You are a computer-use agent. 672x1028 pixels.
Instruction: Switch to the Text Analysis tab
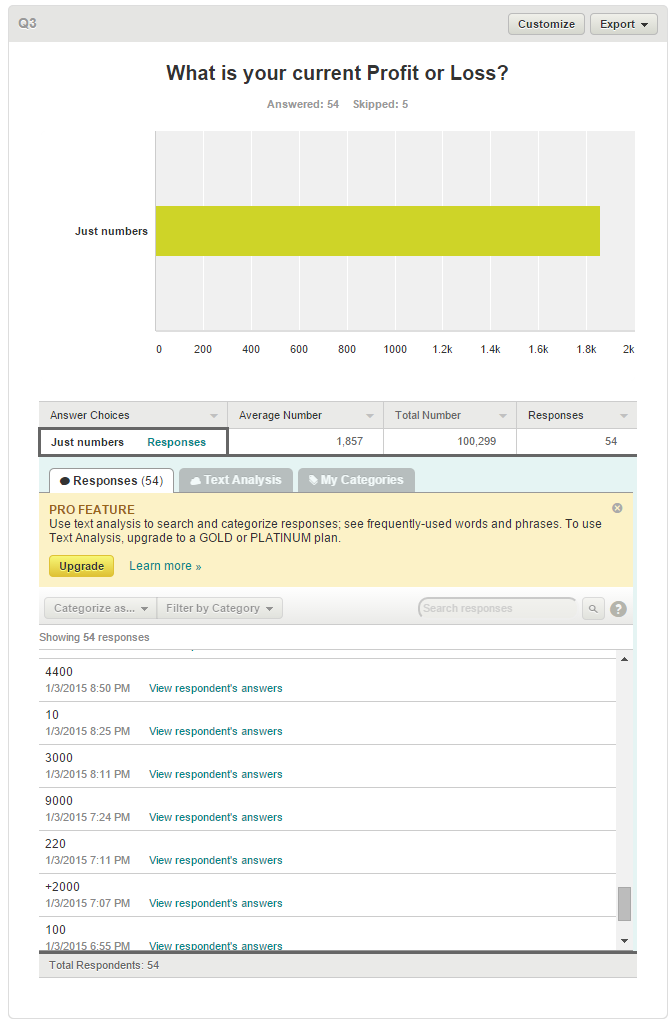coord(235,480)
